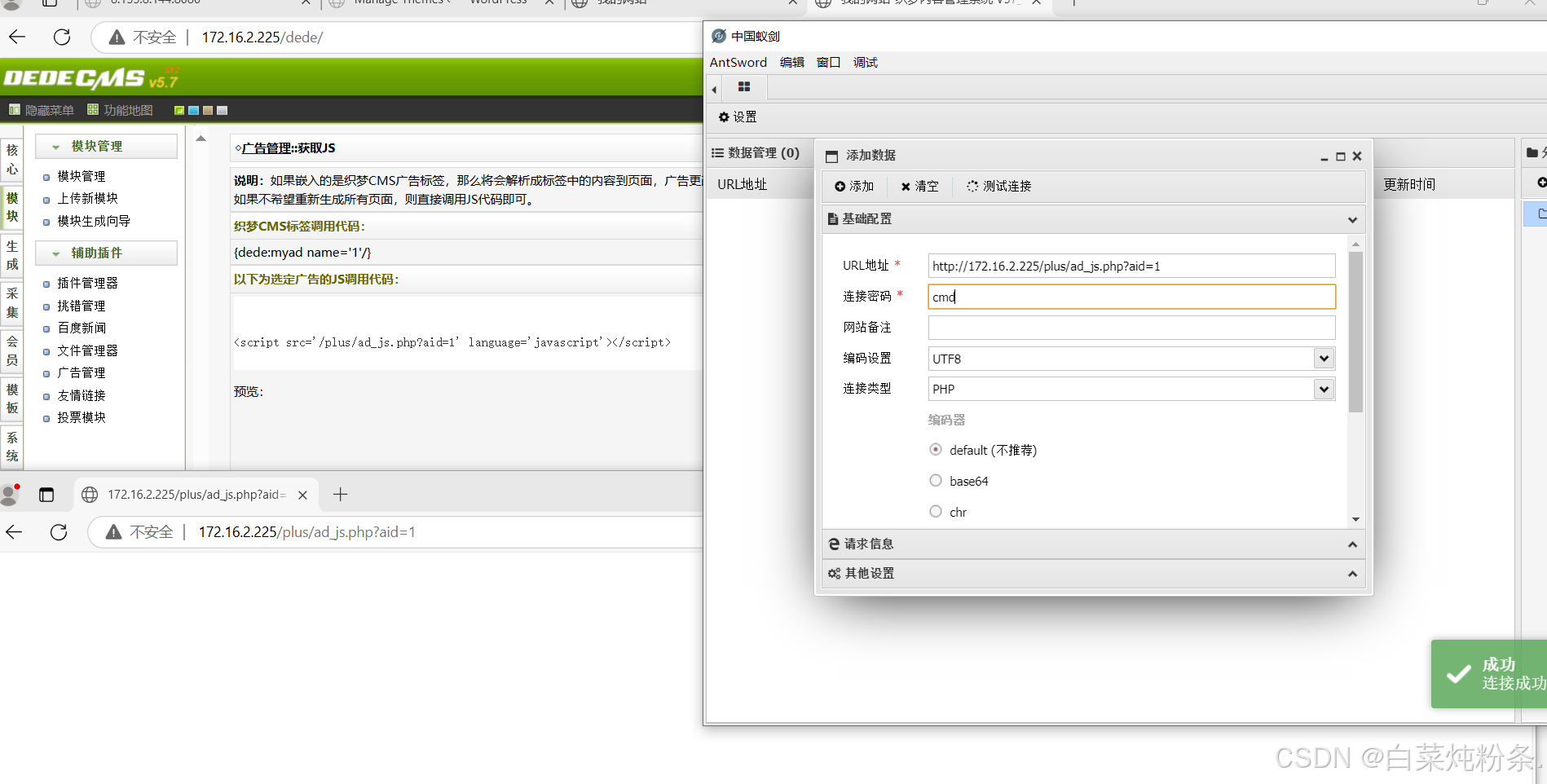Screen dimensions: 1547x784
Task: Expand the 其他设置 section
Action: [x=1092, y=573]
